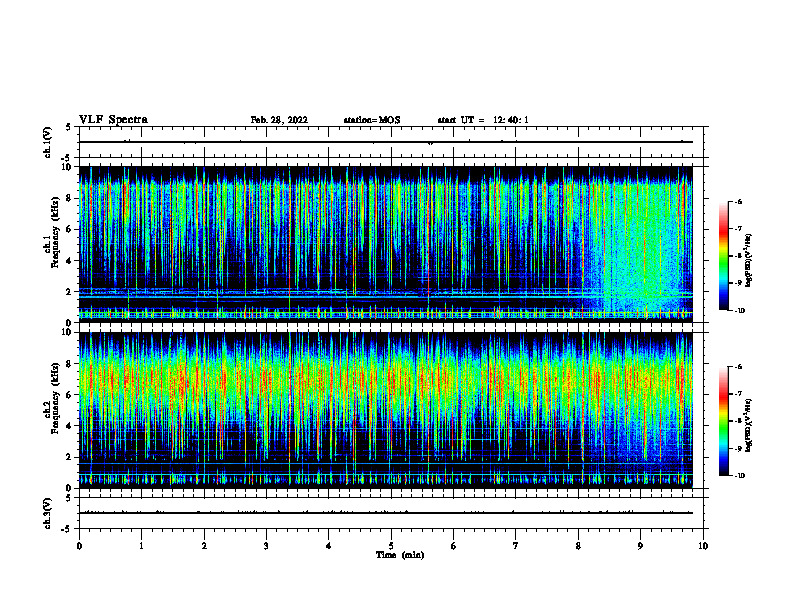Click the "2" kHz tick on ch.2 frequency axis
792x612 pixels.
point(70,457)
